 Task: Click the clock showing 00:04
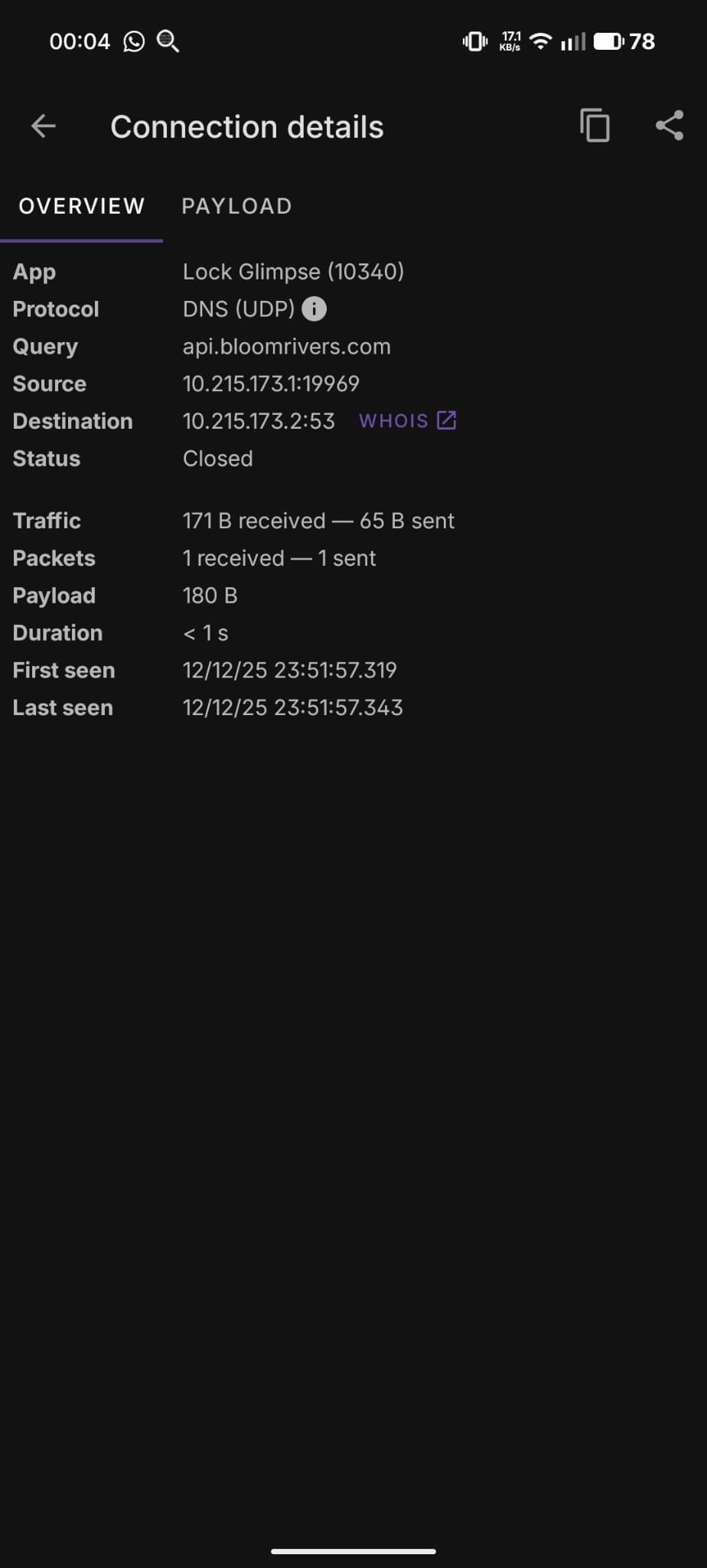[x=80, y=41]
